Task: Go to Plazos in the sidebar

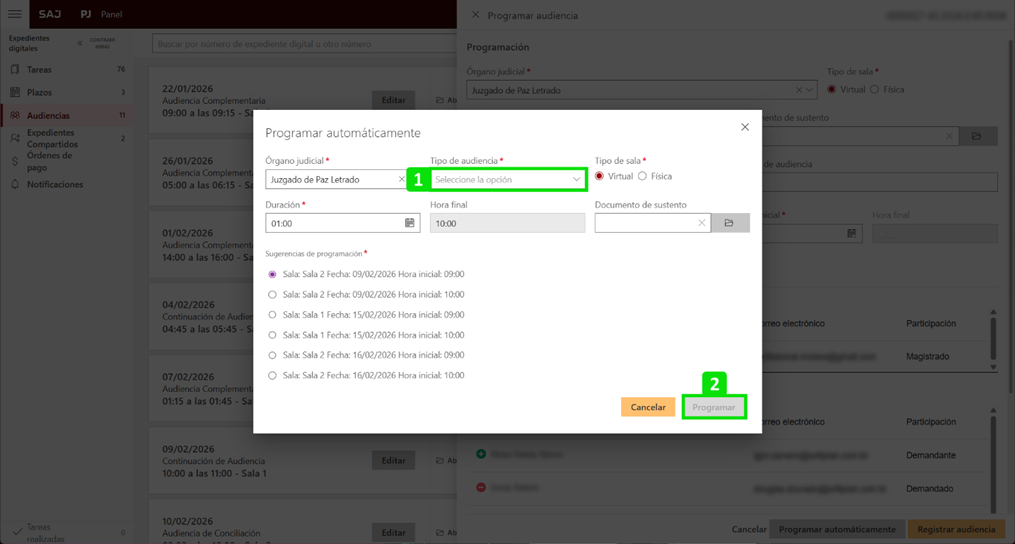Action: [39, 93]
